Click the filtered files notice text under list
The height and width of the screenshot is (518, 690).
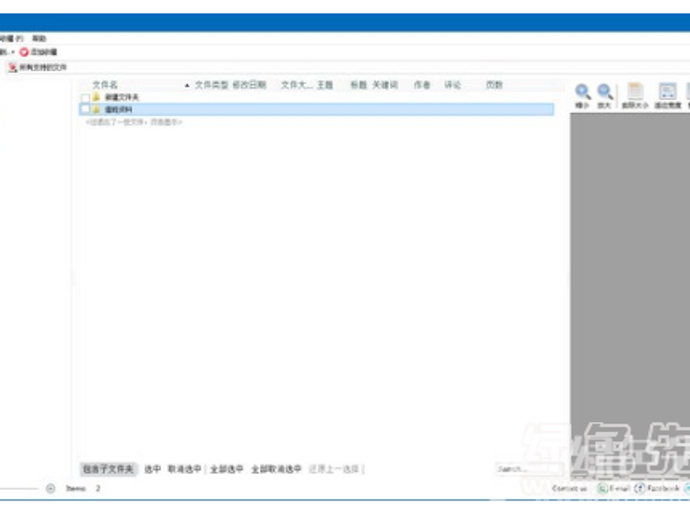tap(134, 122)
